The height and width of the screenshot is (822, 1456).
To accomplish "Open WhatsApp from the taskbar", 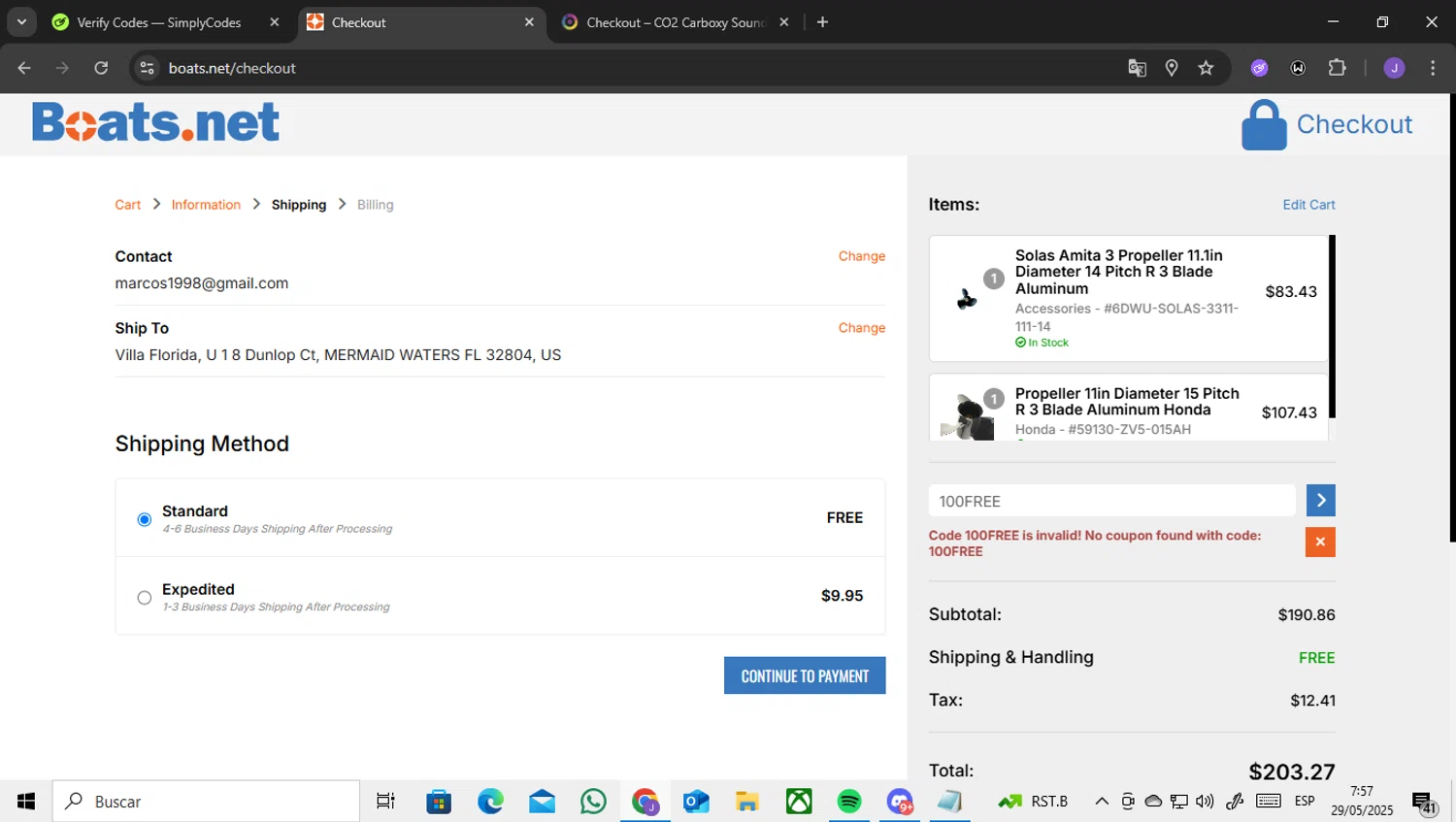I will coord(593,802).
